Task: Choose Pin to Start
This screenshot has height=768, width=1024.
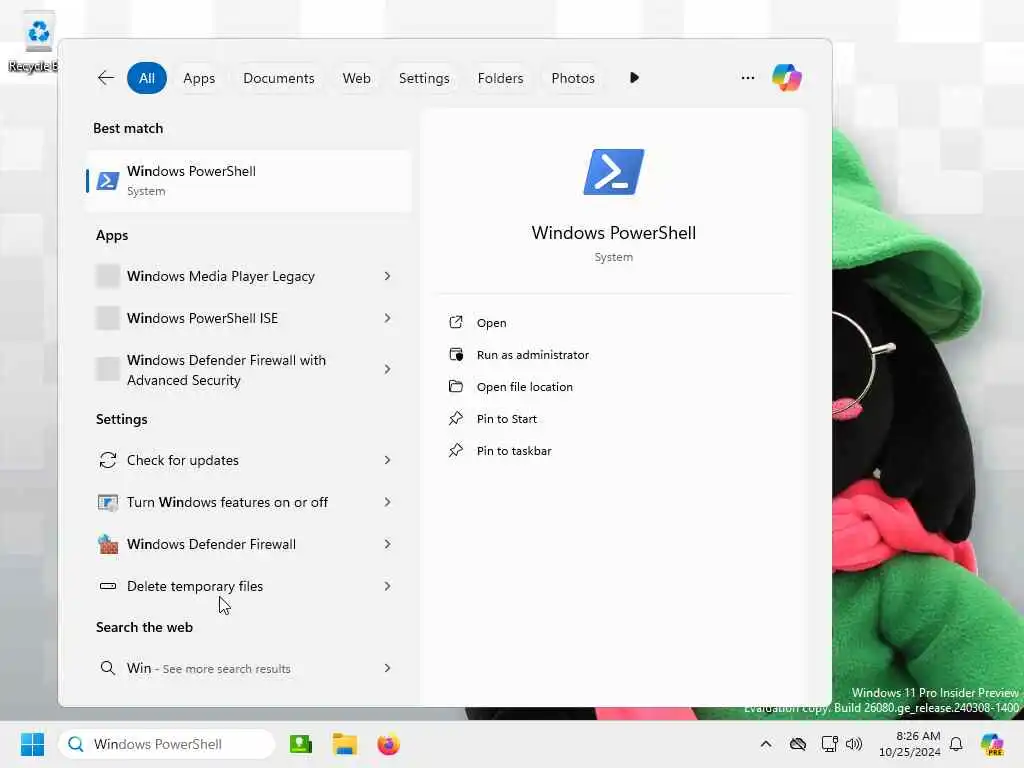Action: point(507,419)
